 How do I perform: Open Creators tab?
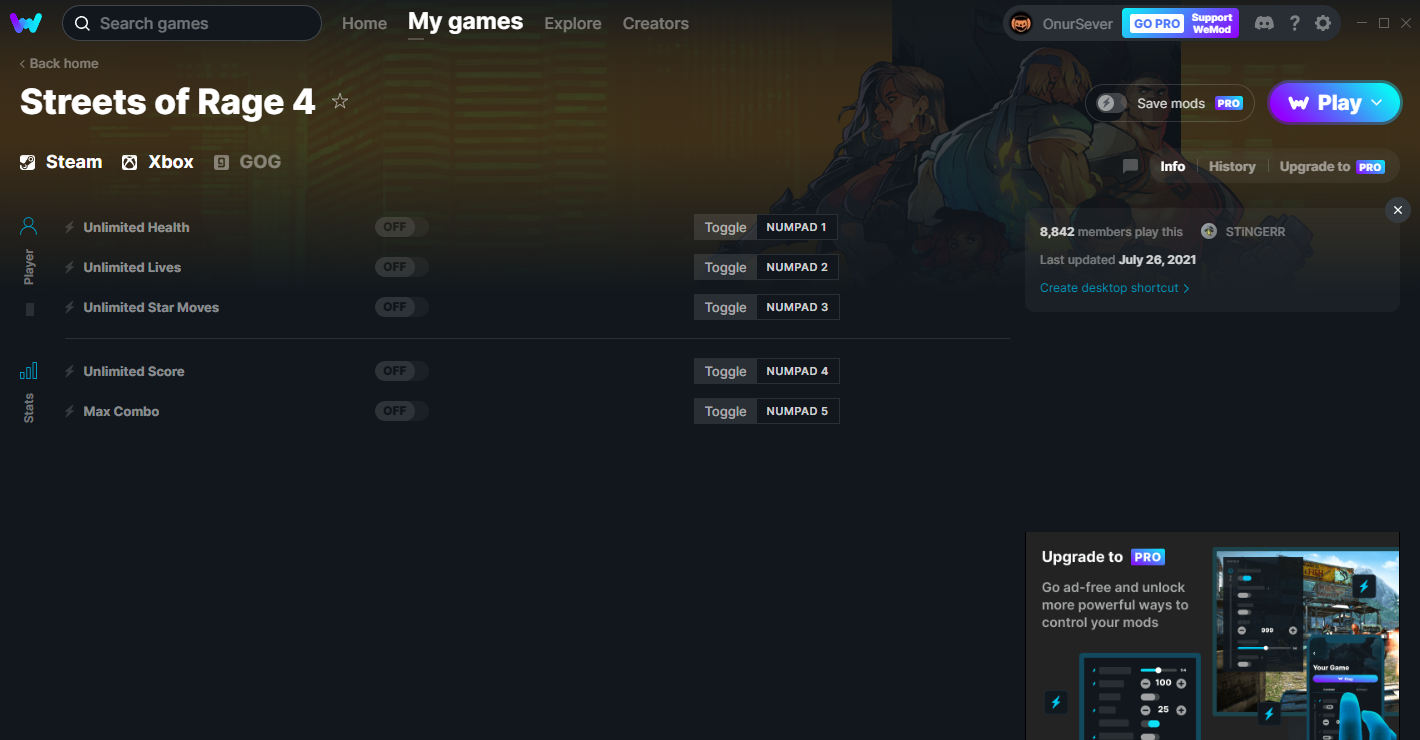pyautogui.click(x=656, y=23)
